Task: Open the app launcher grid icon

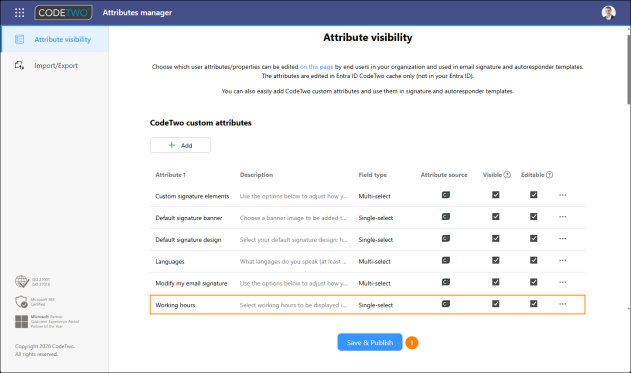Action: pyautogui.click(x=19, y=12)
